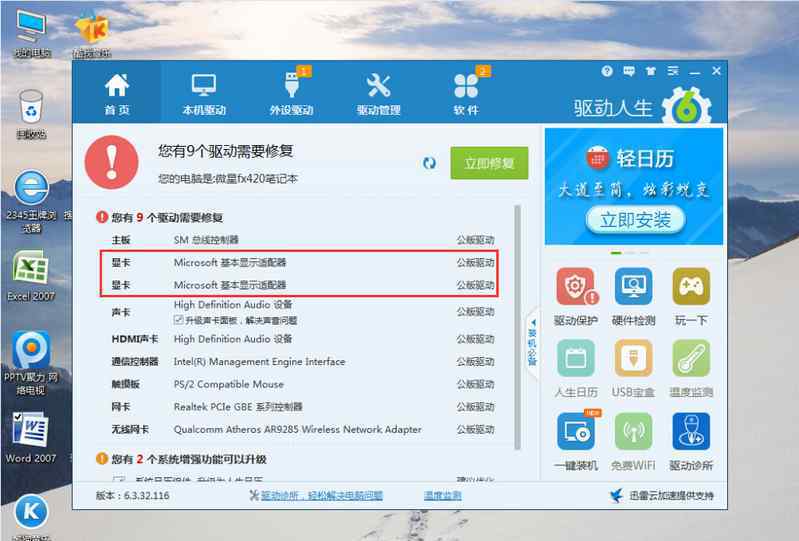Click 公版驱动 label for 无线网卡 row
Viewport: 799px width, 541px height.
point(475,429)
